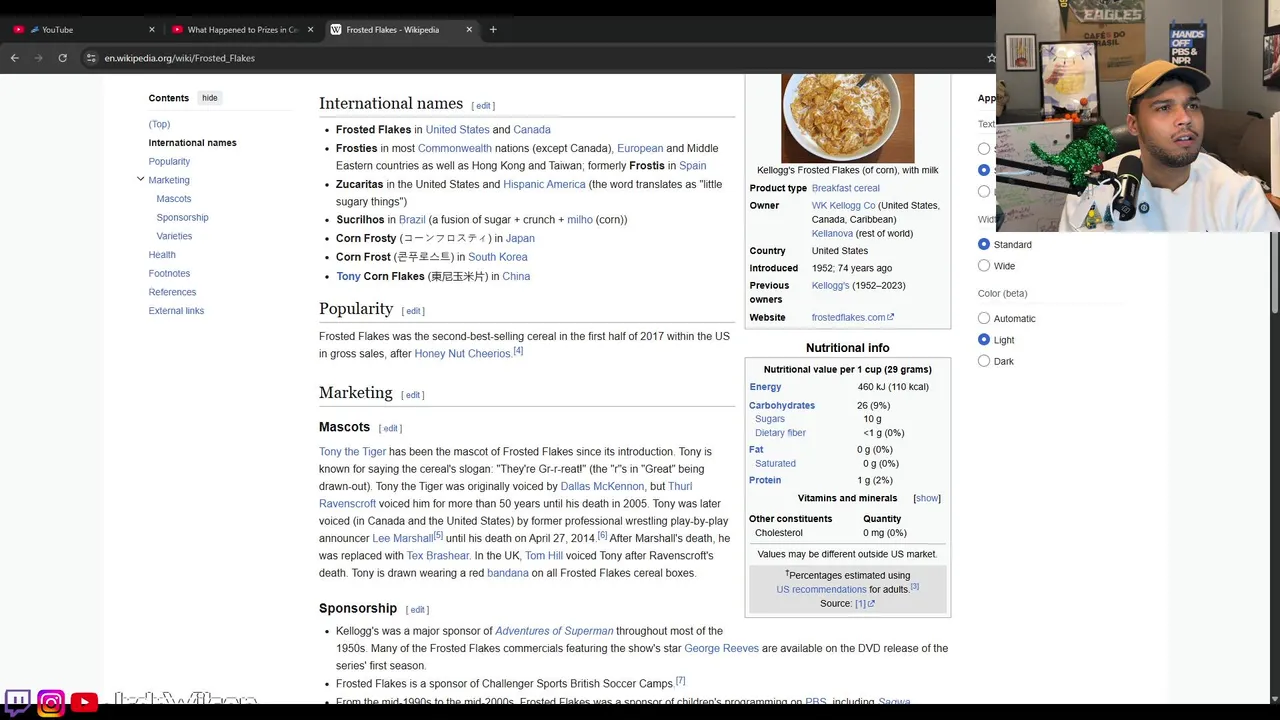Jump to International names in contents
Viewport: 1280px width, 720px height.
coord(192,143)
